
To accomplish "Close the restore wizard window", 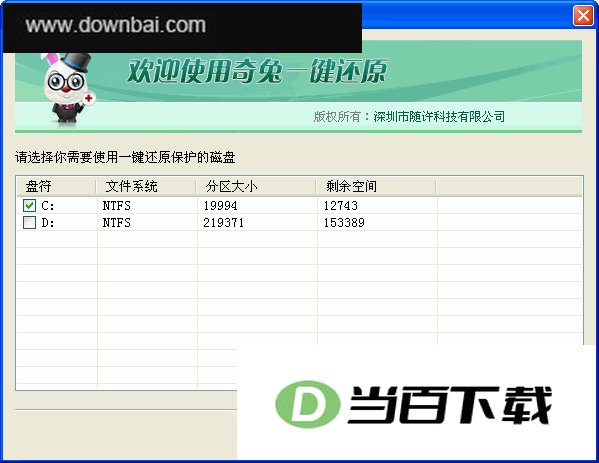I will 583,16.
